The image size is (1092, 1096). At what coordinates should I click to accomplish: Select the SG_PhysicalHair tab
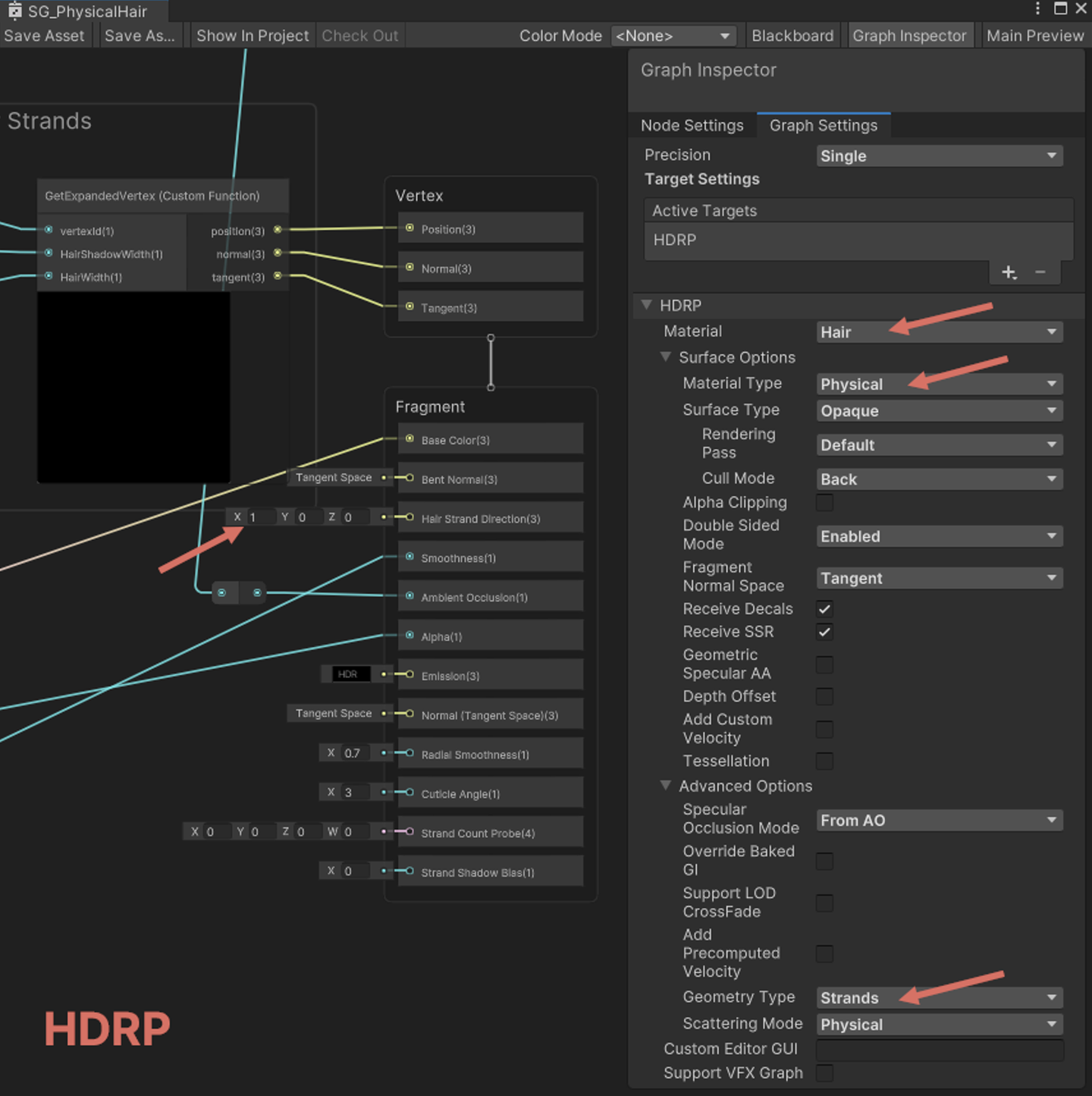tap(83, 11)
